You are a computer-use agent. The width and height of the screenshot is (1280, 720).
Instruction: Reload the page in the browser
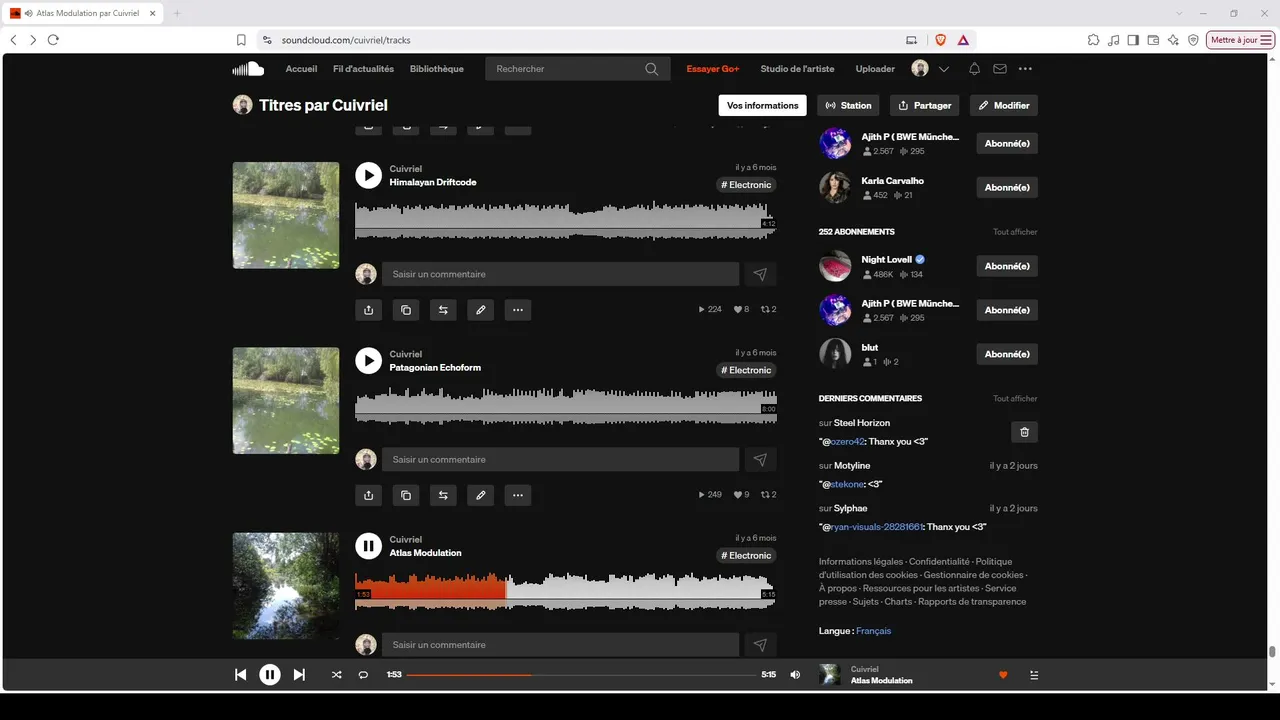tap(53, 40)
